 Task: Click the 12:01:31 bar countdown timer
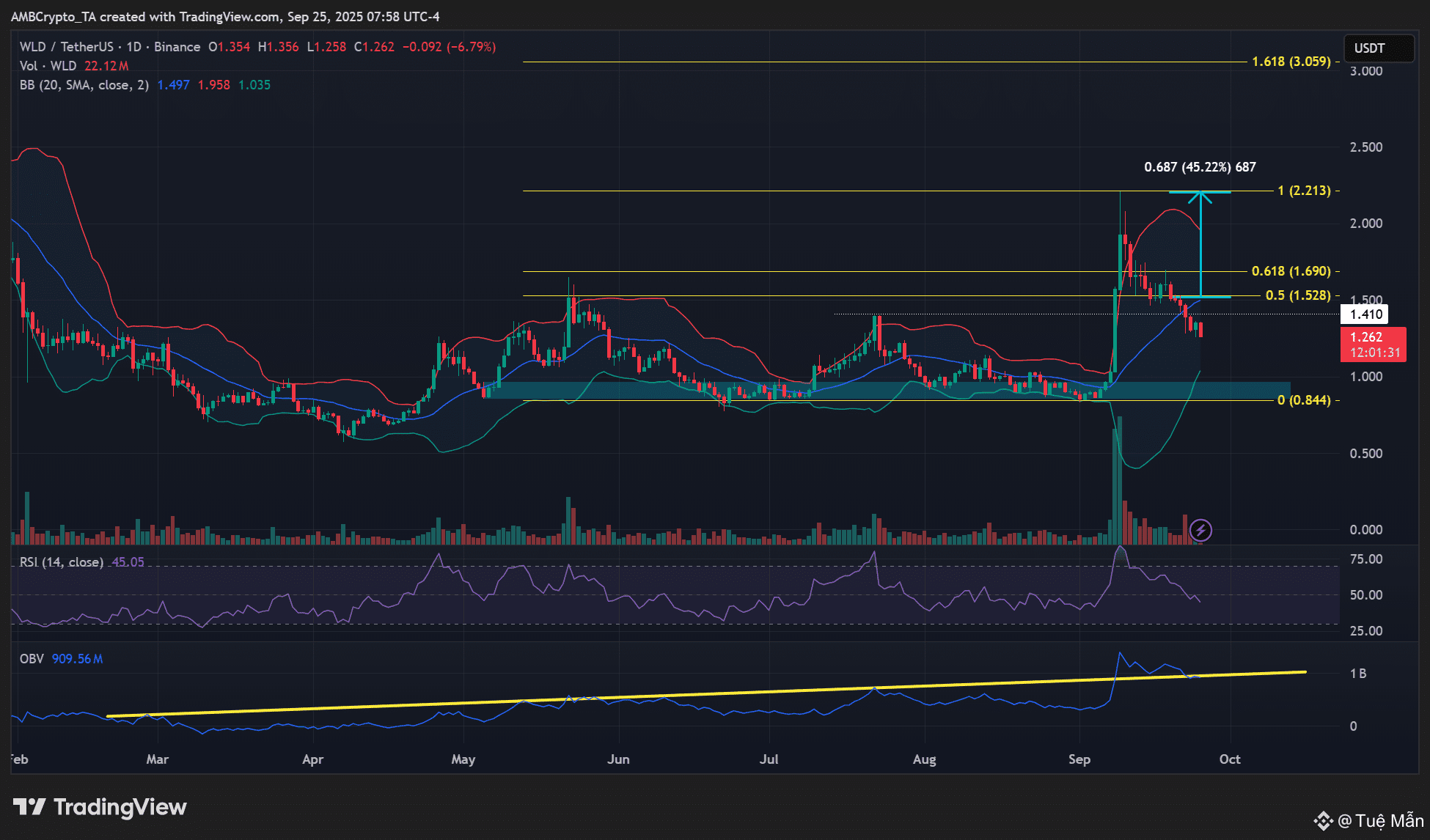1376,353
